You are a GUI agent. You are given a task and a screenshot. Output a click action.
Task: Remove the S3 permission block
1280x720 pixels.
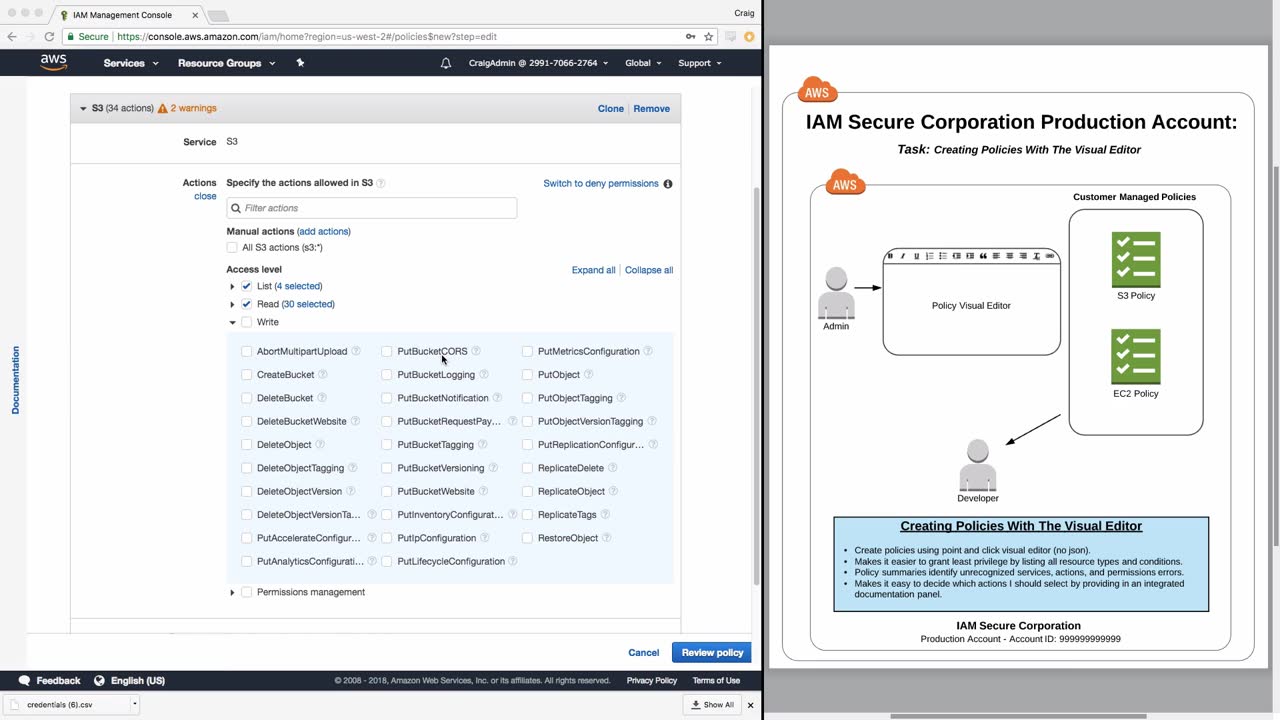click(652, 109)
